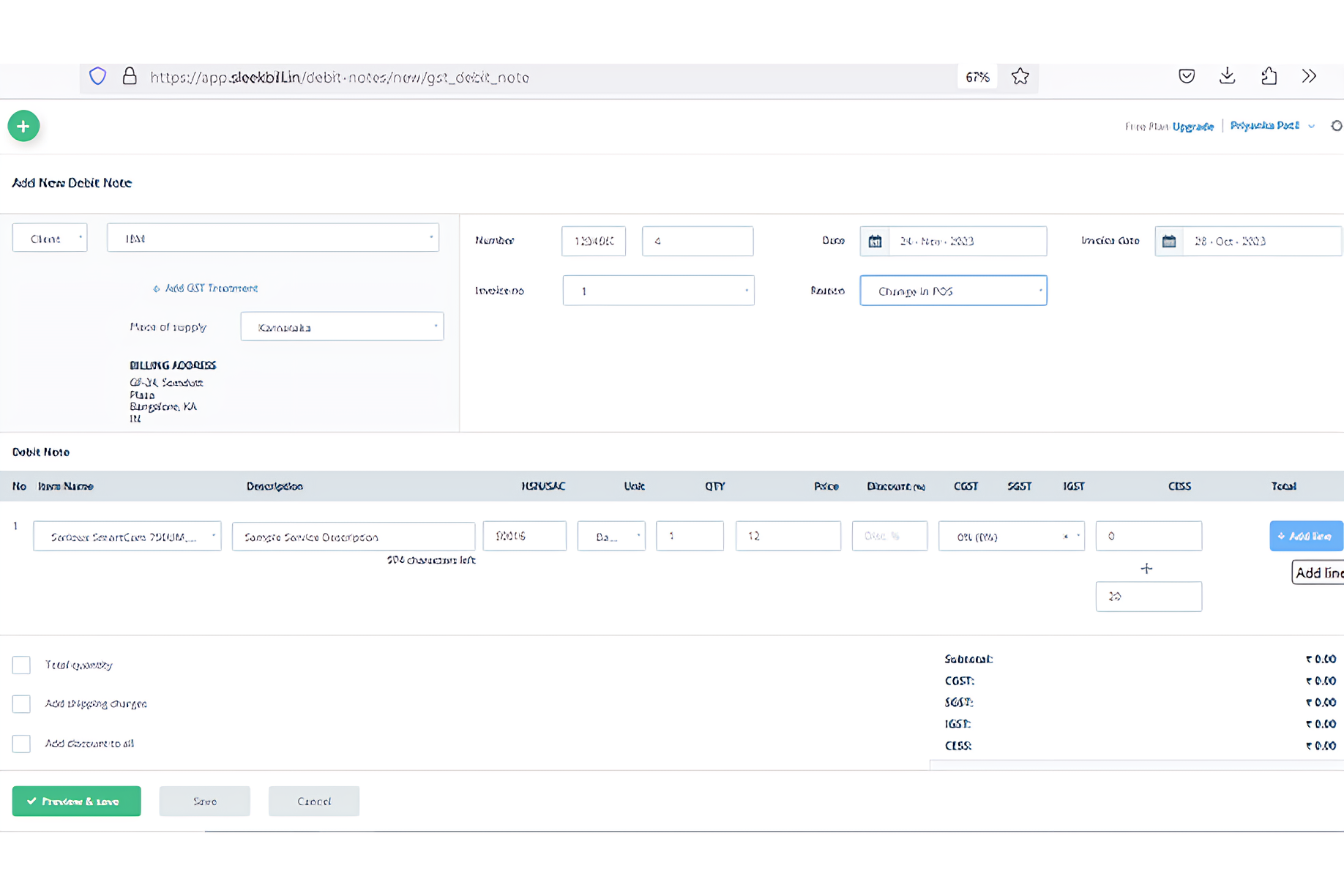Click the padlock site security icon
Viewport: 1344px width, 896px height.
130,76
